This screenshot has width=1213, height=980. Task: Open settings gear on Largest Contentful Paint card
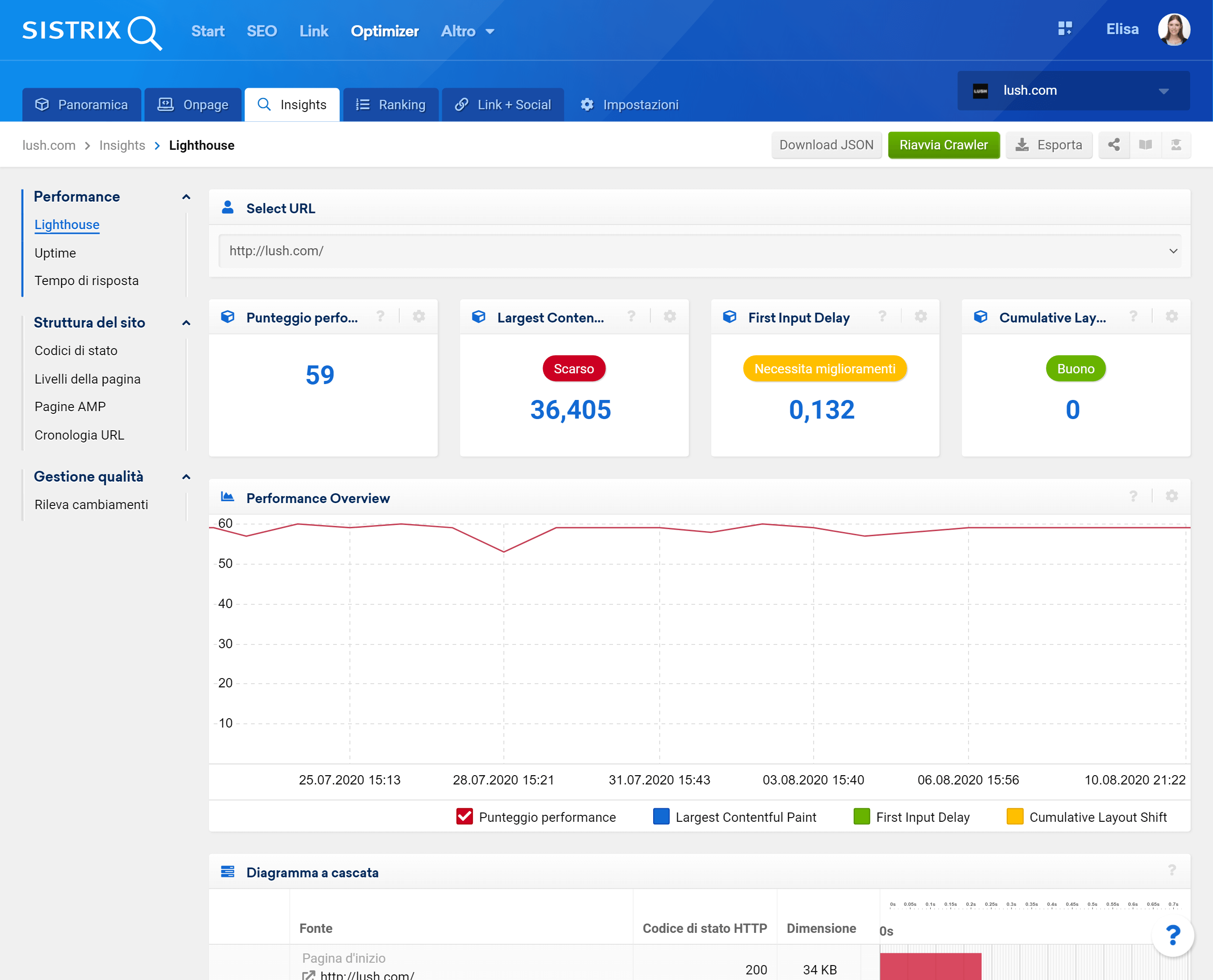coord(669,316)
